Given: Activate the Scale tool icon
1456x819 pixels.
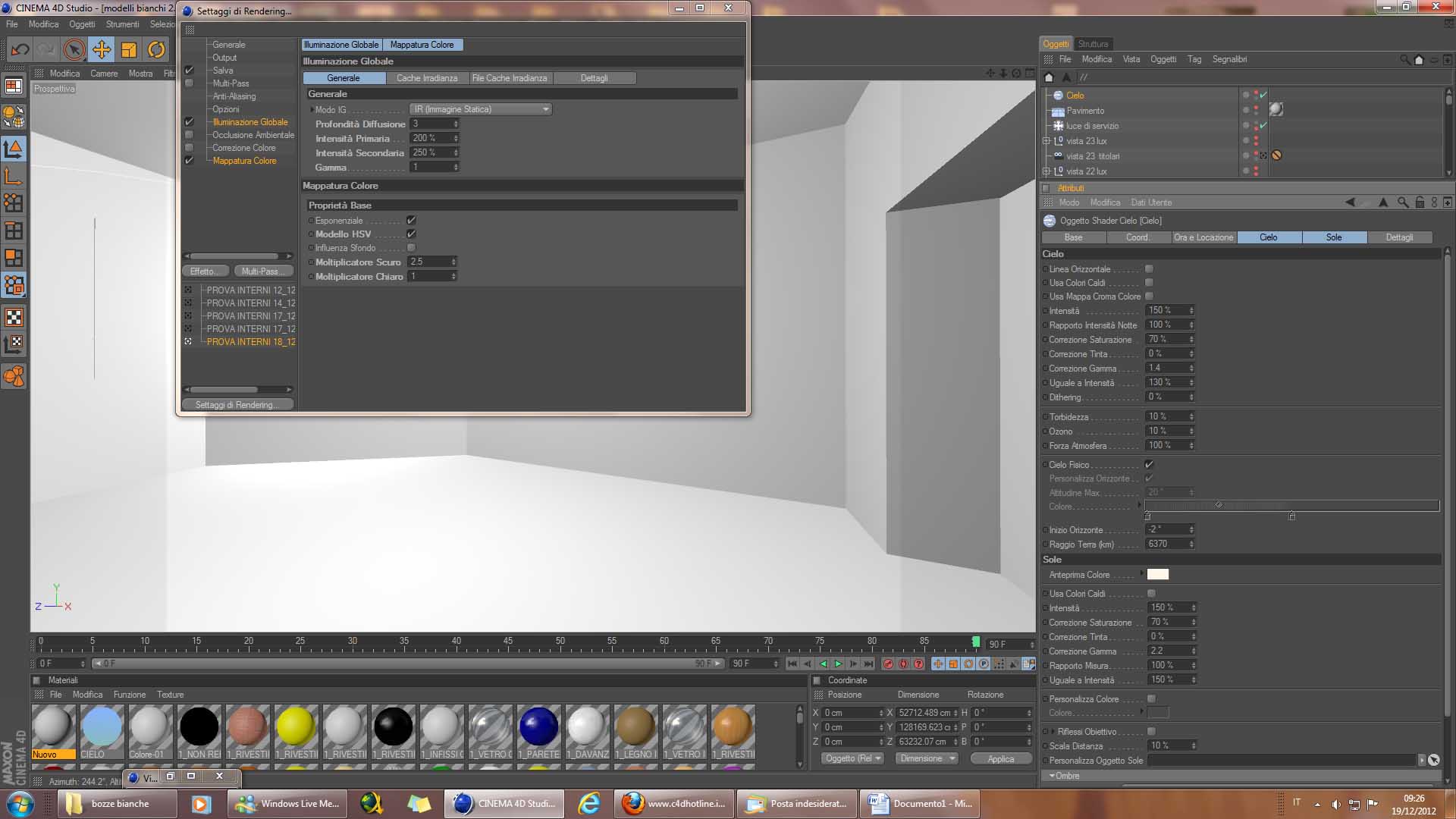Looking at the screenshot, I should click(129, 50).
